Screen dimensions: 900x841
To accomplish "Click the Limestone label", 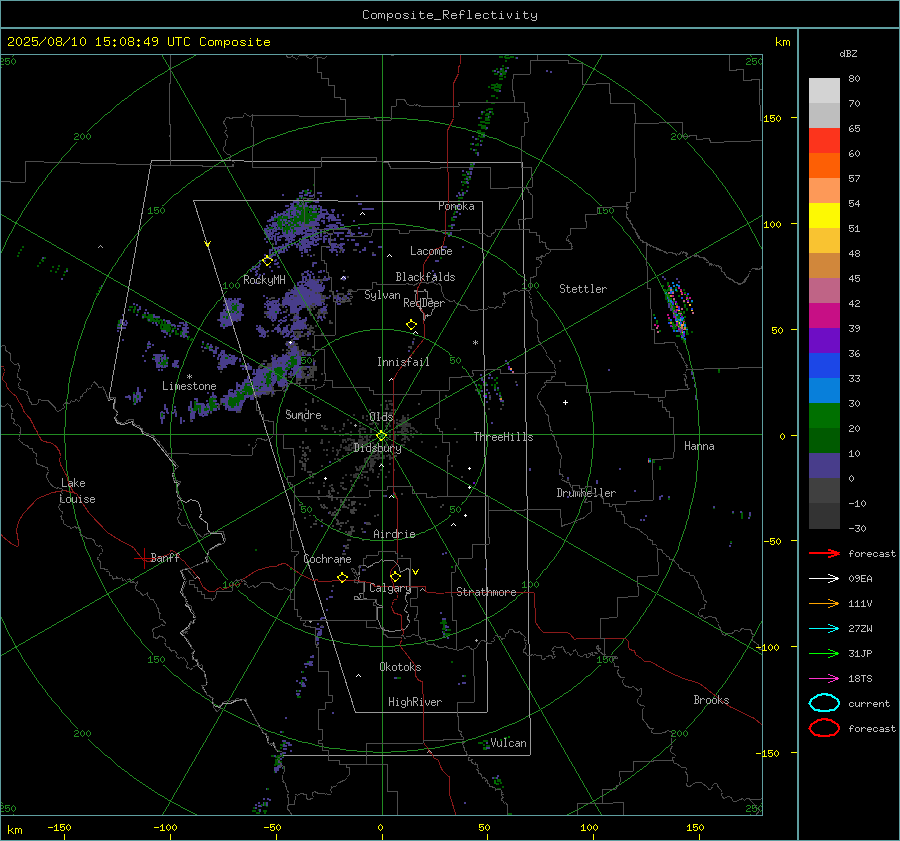I will (189, 386).
